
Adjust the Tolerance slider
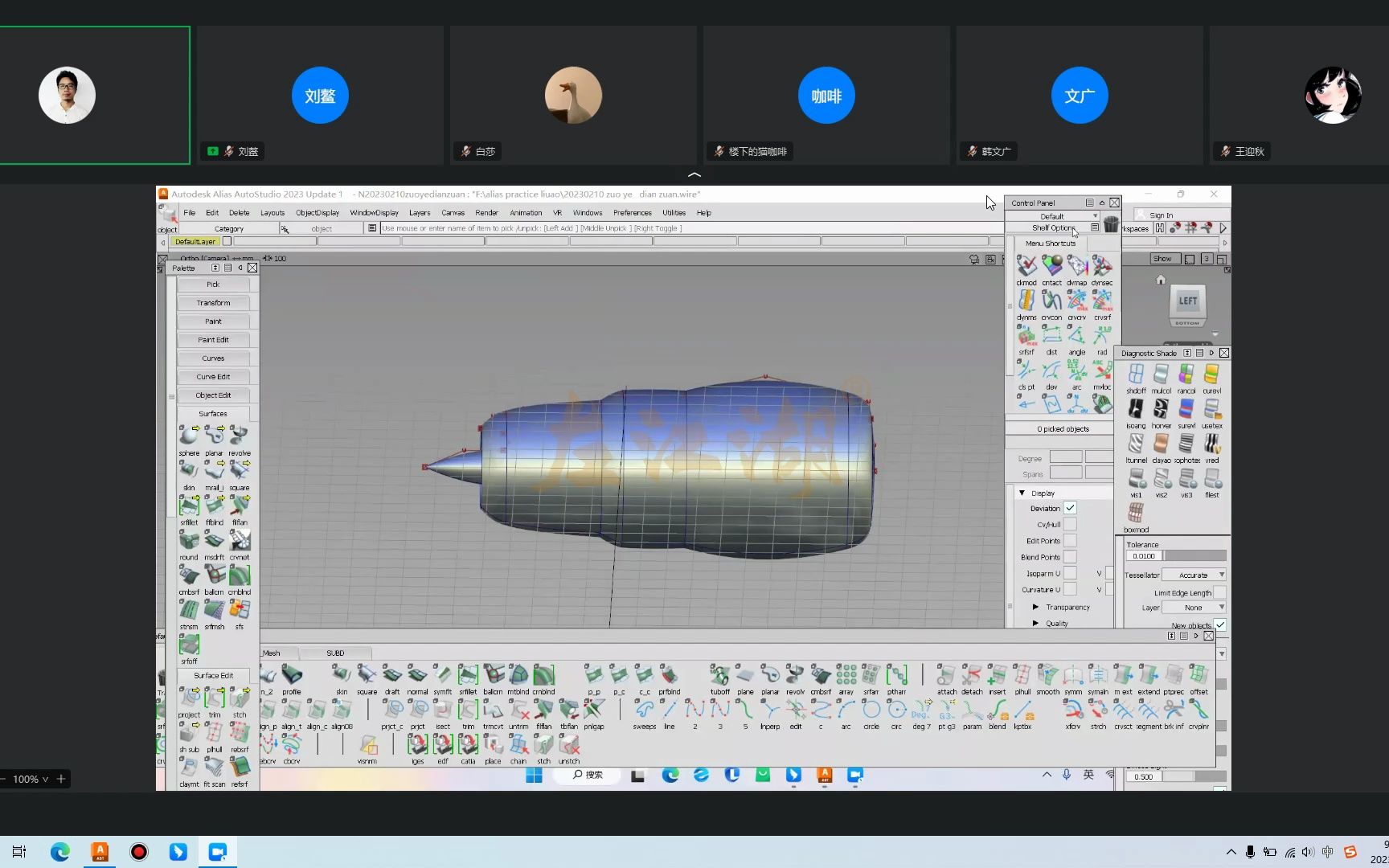point(1194,555)
